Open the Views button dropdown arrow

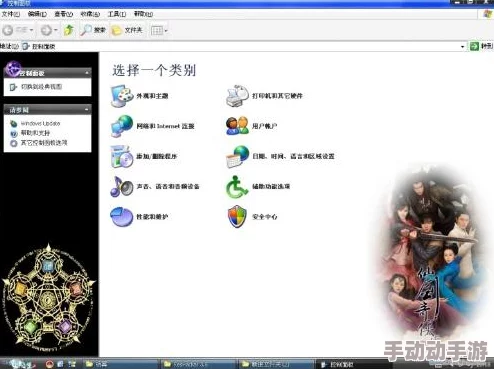[166, 31]
